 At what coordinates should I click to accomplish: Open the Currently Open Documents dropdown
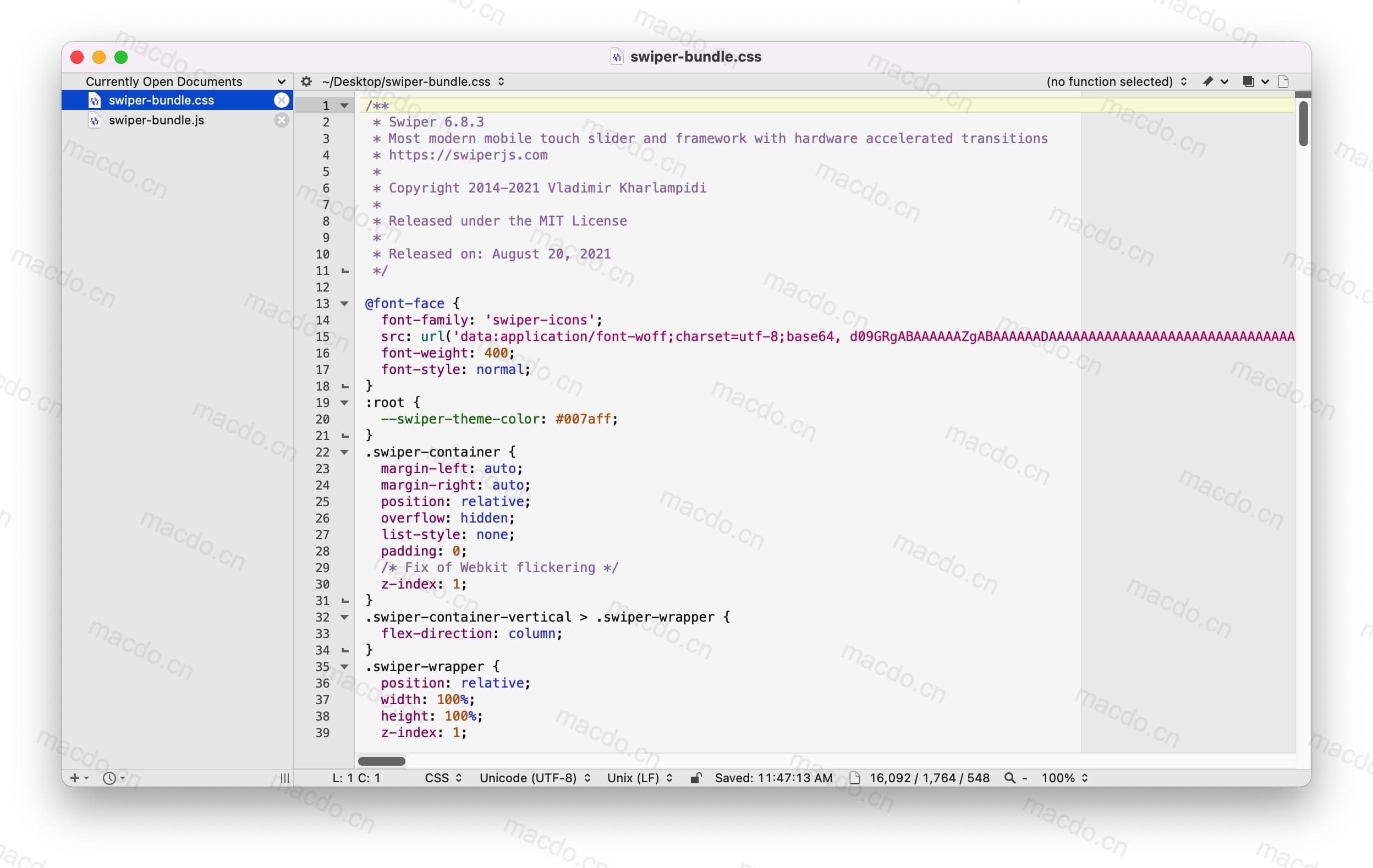(x=177, y=81)
